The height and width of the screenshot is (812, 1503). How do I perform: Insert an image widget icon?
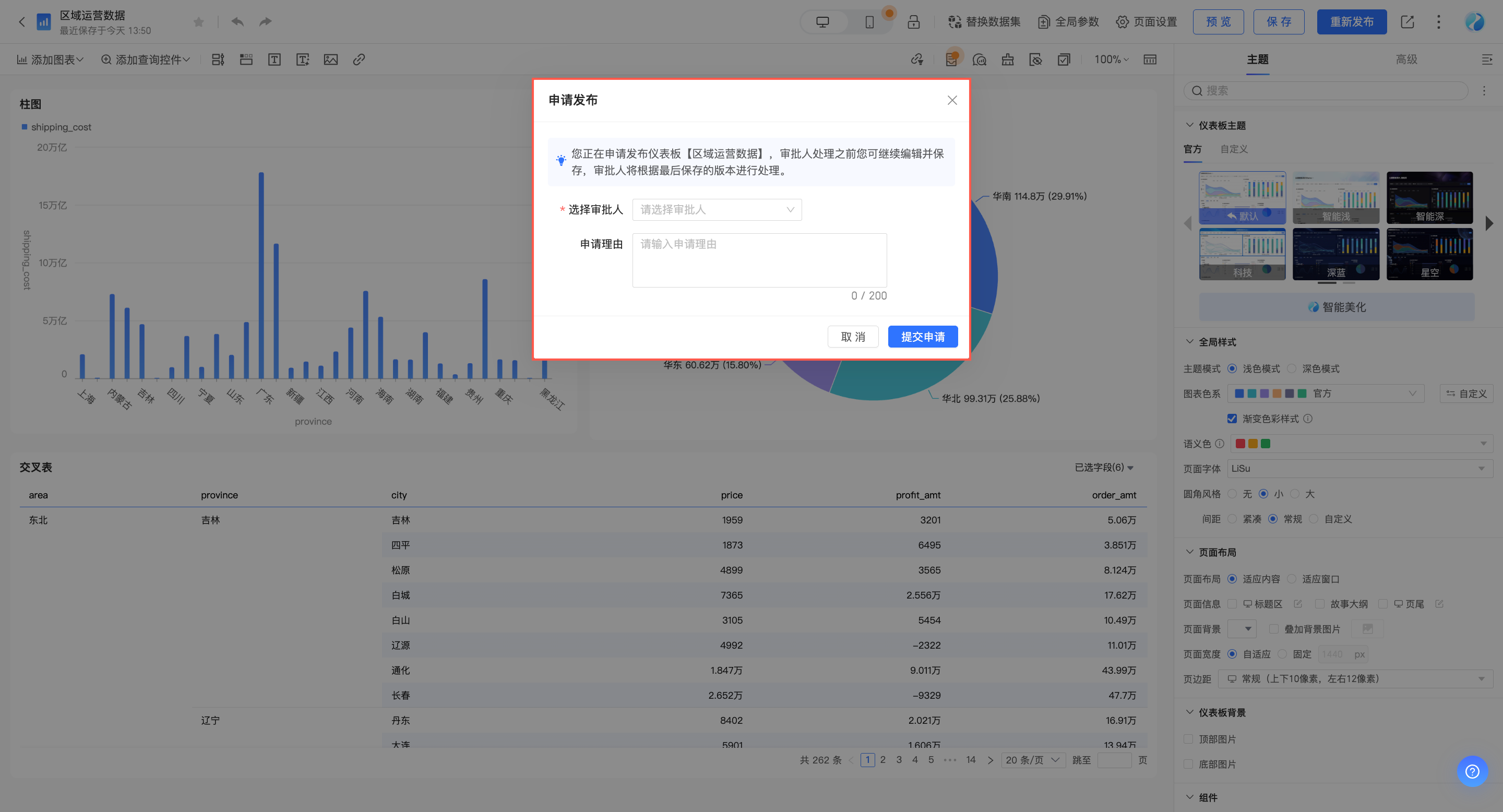tap(331, 59)
